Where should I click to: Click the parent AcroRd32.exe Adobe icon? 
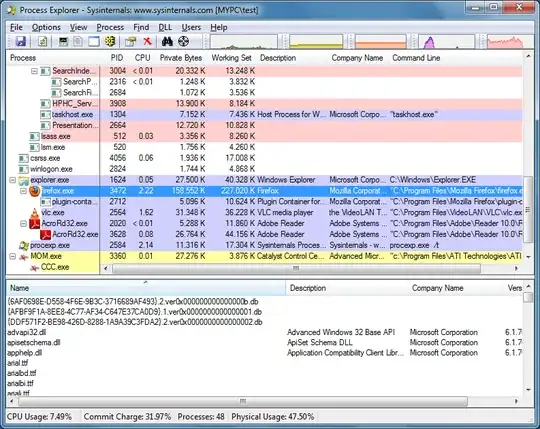[x=35, y=223]
